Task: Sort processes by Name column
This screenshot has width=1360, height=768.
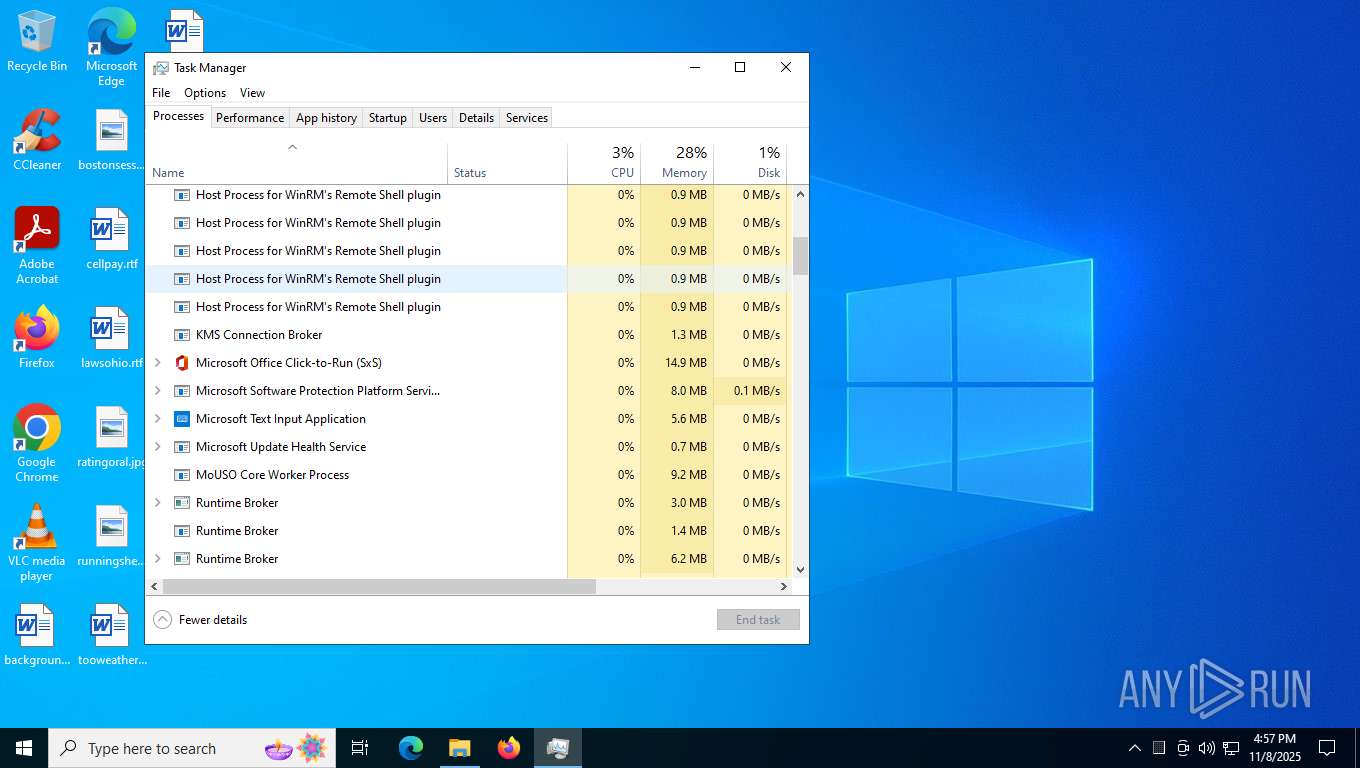Action: 297,164
